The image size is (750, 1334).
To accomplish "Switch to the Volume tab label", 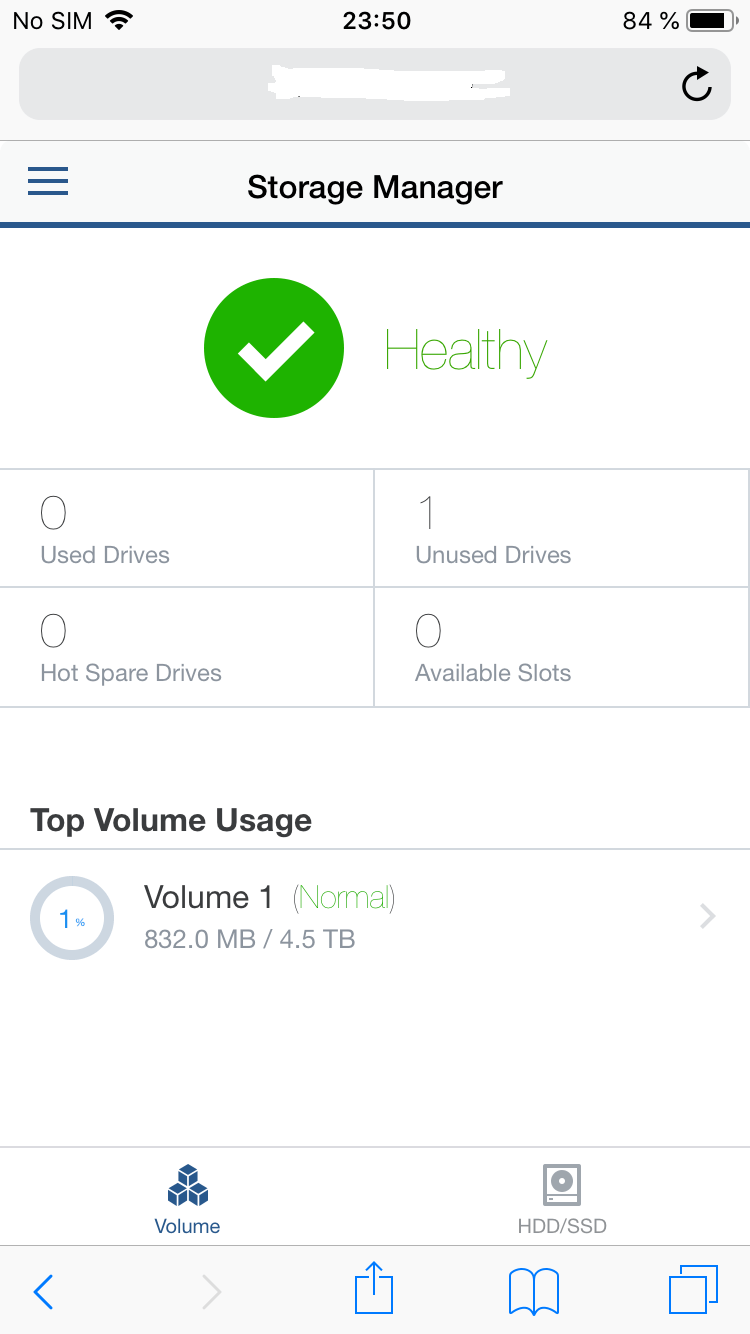I will click(x=187, y=1226).
